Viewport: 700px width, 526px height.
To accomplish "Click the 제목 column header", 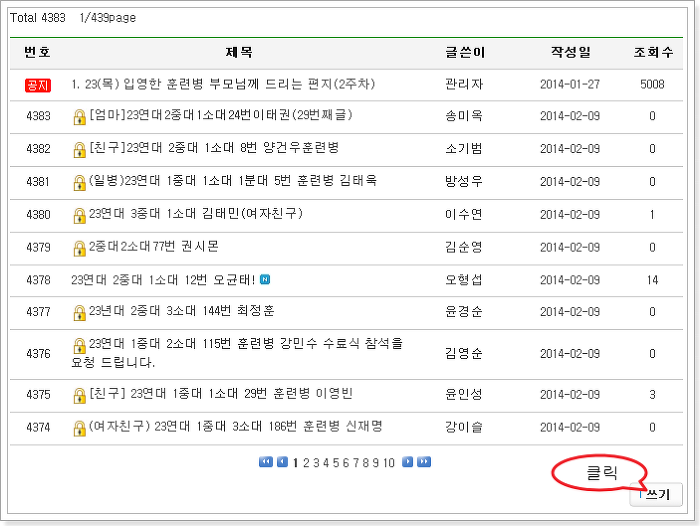I will pos(239,53).
